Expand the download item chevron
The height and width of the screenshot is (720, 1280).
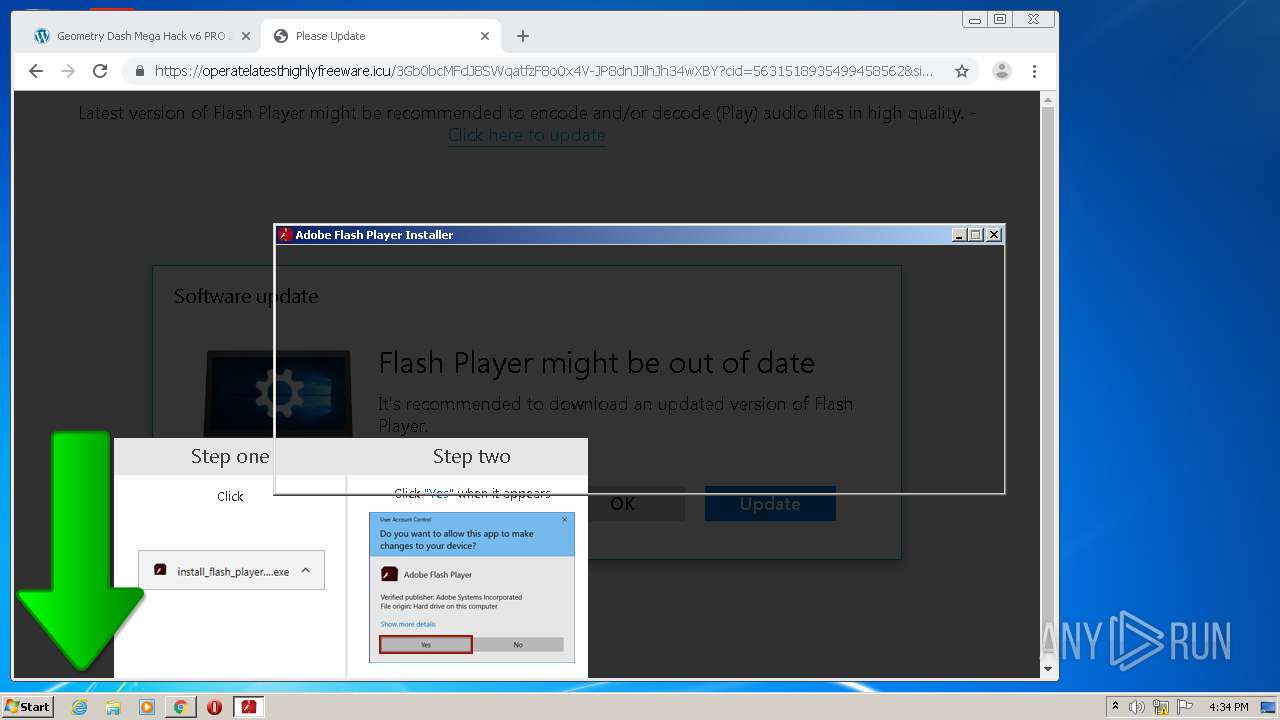pos(305,571)
